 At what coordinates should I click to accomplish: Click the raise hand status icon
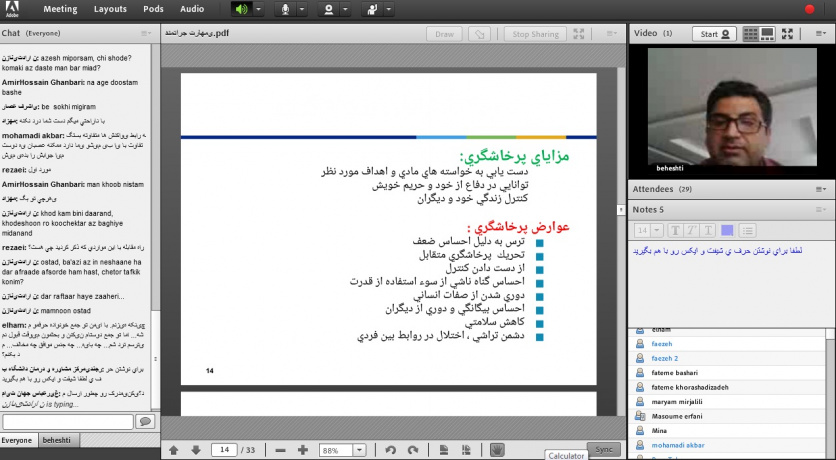point(372,9)
